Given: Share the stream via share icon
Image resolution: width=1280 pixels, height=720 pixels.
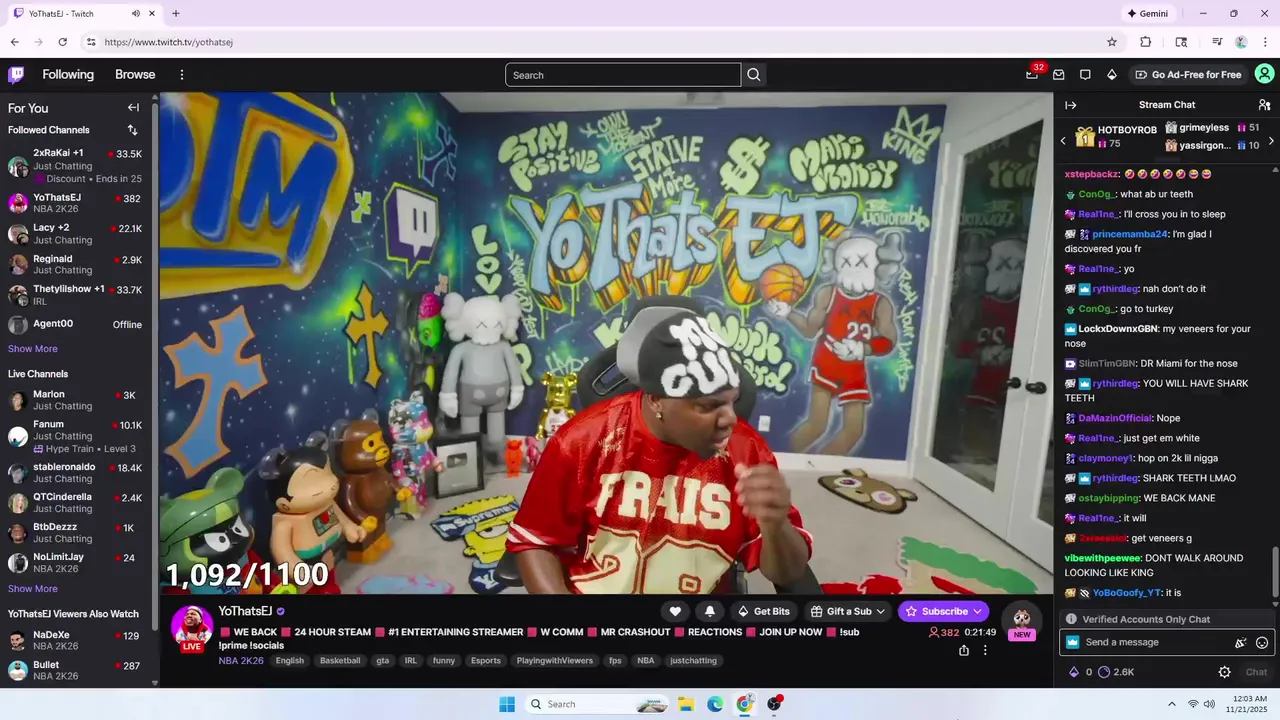Looking at the screenshot, I should (964, 650).
